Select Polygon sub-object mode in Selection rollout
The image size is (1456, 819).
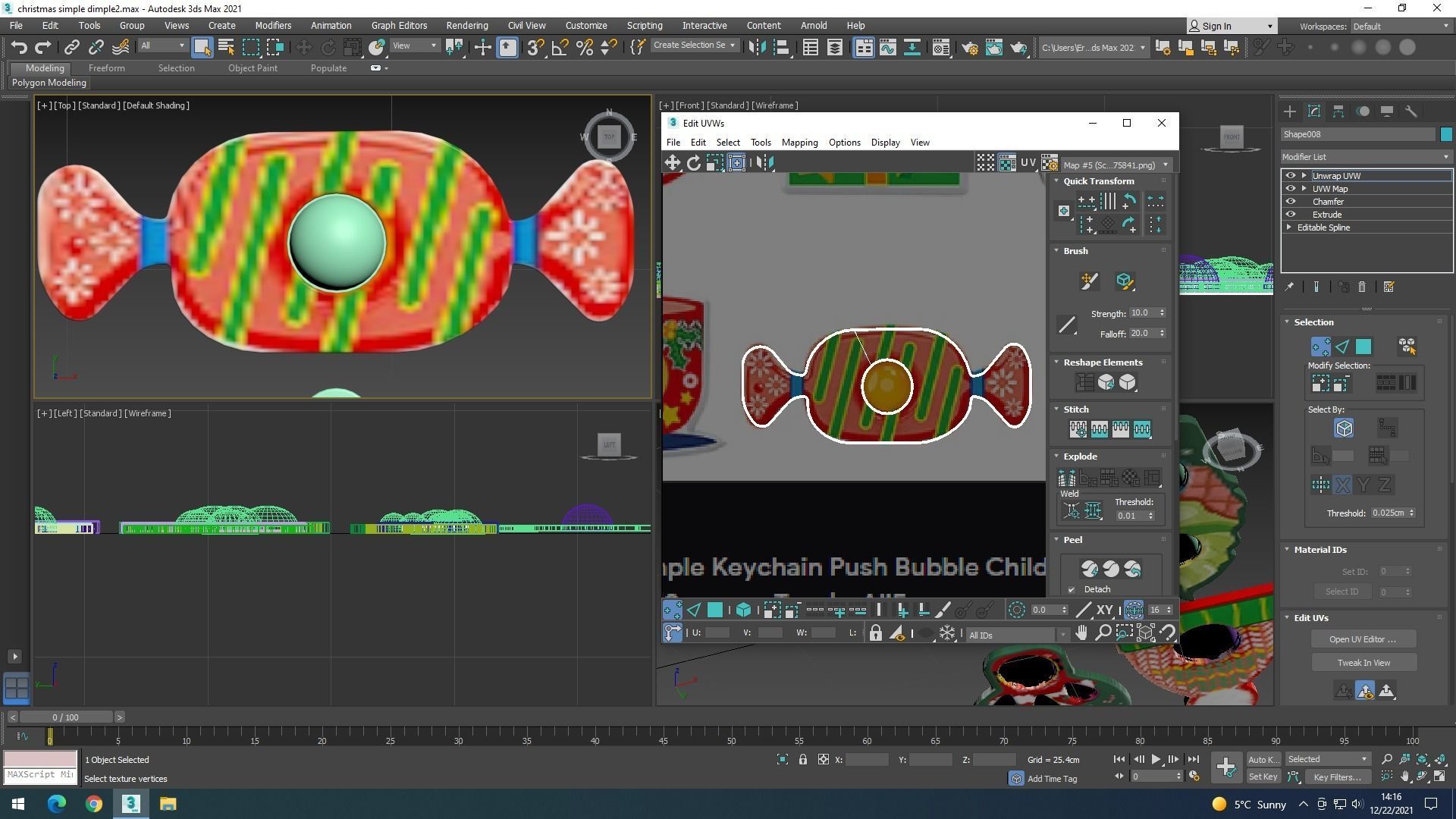click(1363, 347)
